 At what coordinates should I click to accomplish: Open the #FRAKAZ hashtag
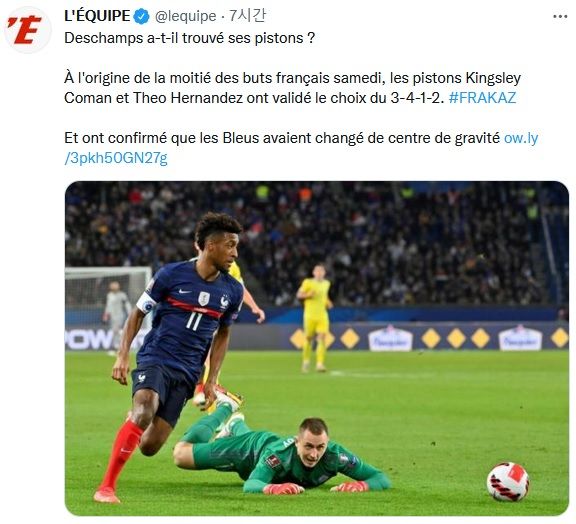[482, 98]
